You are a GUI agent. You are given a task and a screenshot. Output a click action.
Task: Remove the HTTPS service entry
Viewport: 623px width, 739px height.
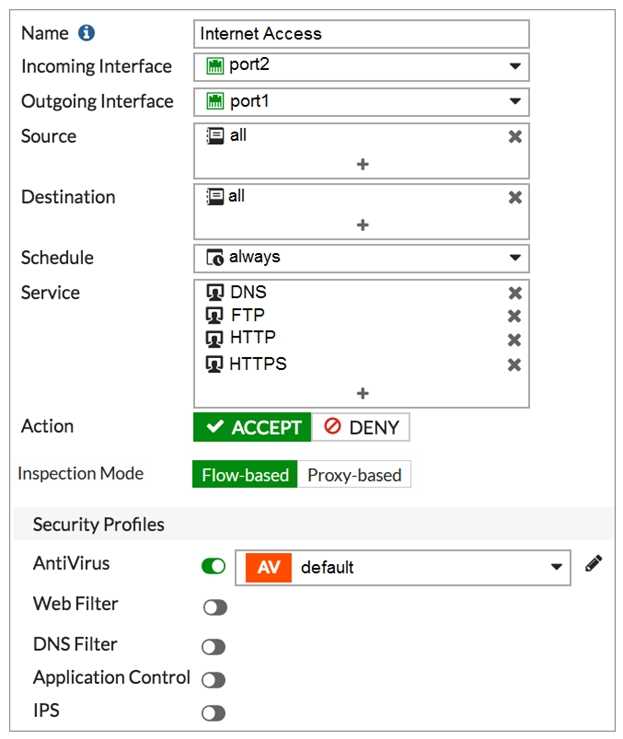515,365
